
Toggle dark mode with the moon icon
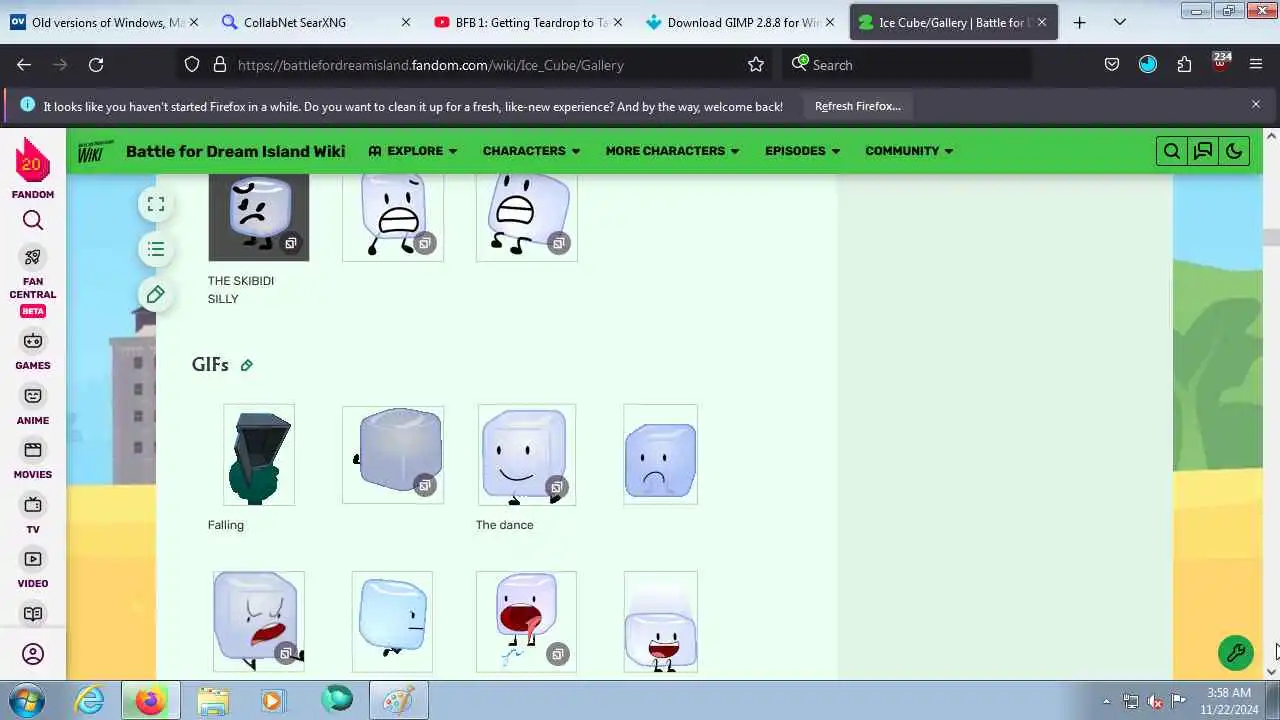click(x=1234, y=151)
